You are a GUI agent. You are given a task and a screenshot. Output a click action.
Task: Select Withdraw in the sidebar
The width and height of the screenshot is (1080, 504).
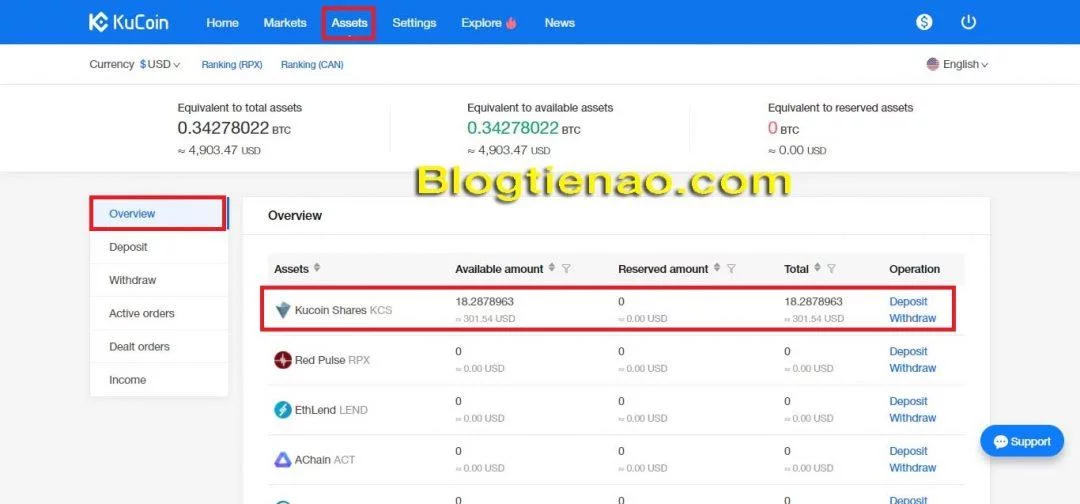tap(159, 280)
